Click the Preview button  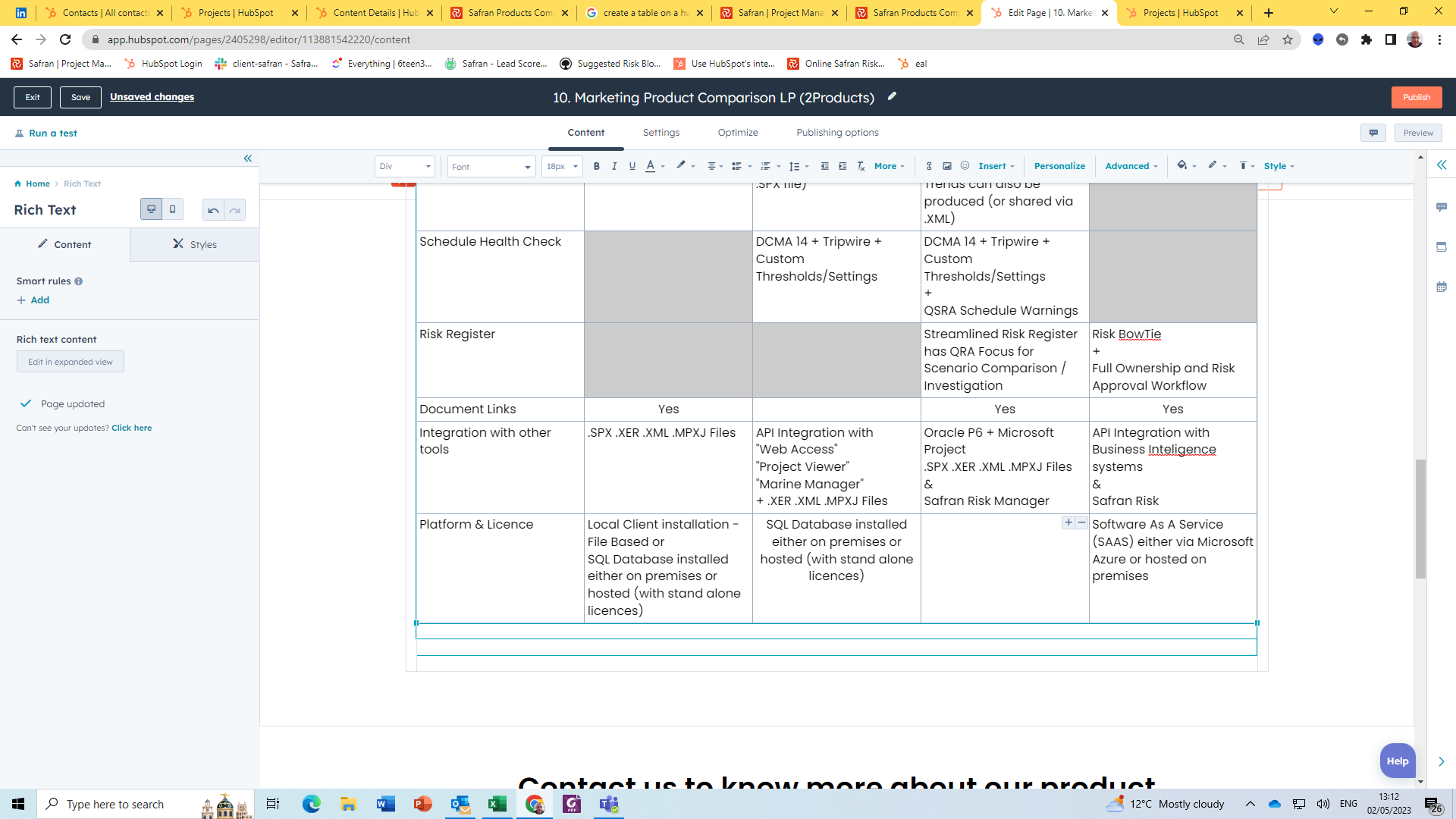1418,133
